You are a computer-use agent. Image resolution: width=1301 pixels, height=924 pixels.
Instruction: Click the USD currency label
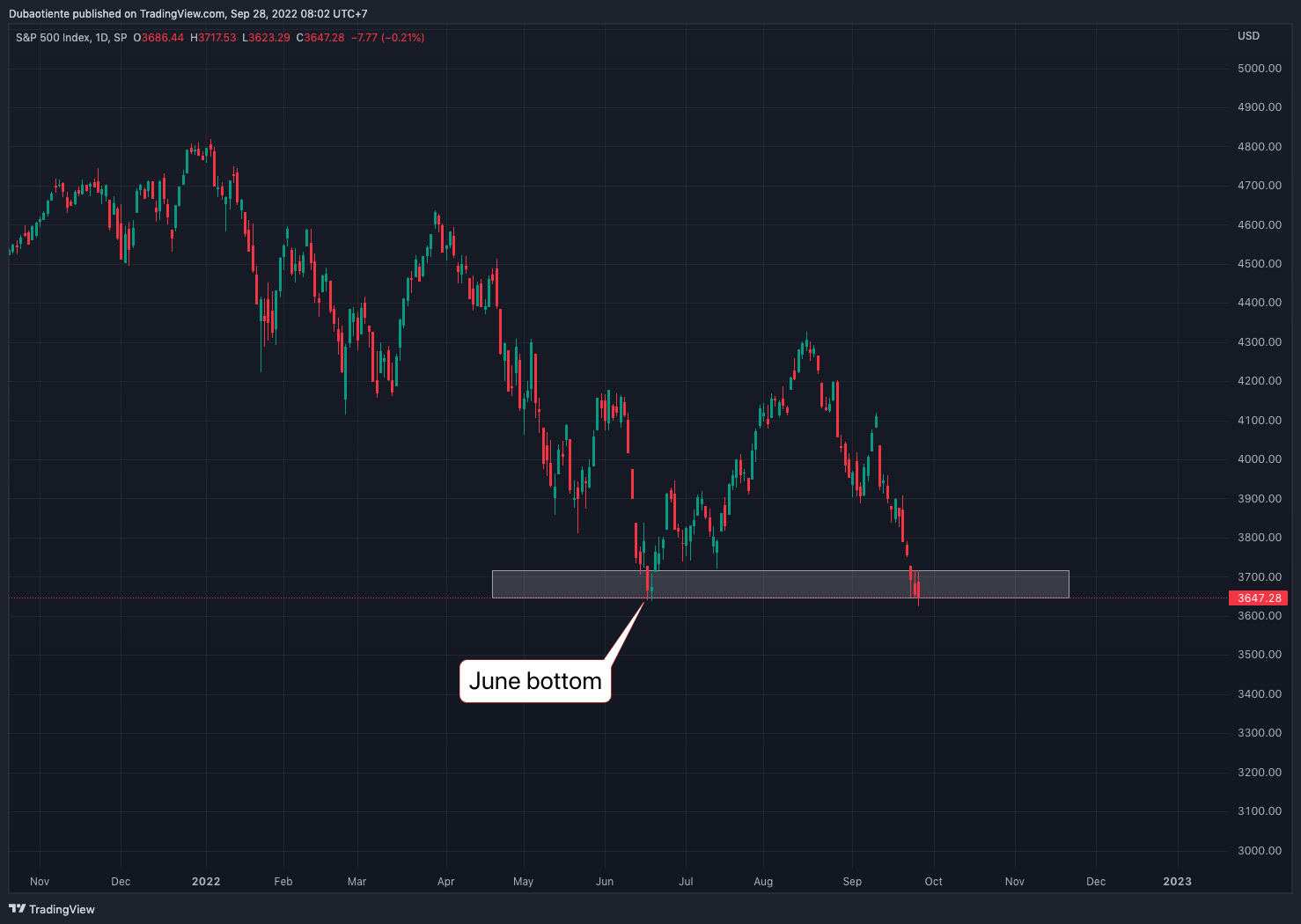pyautogui.click(x=1248, y=36)
